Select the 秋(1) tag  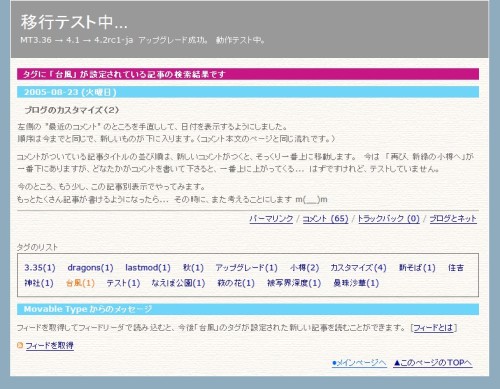pos(193,268)
